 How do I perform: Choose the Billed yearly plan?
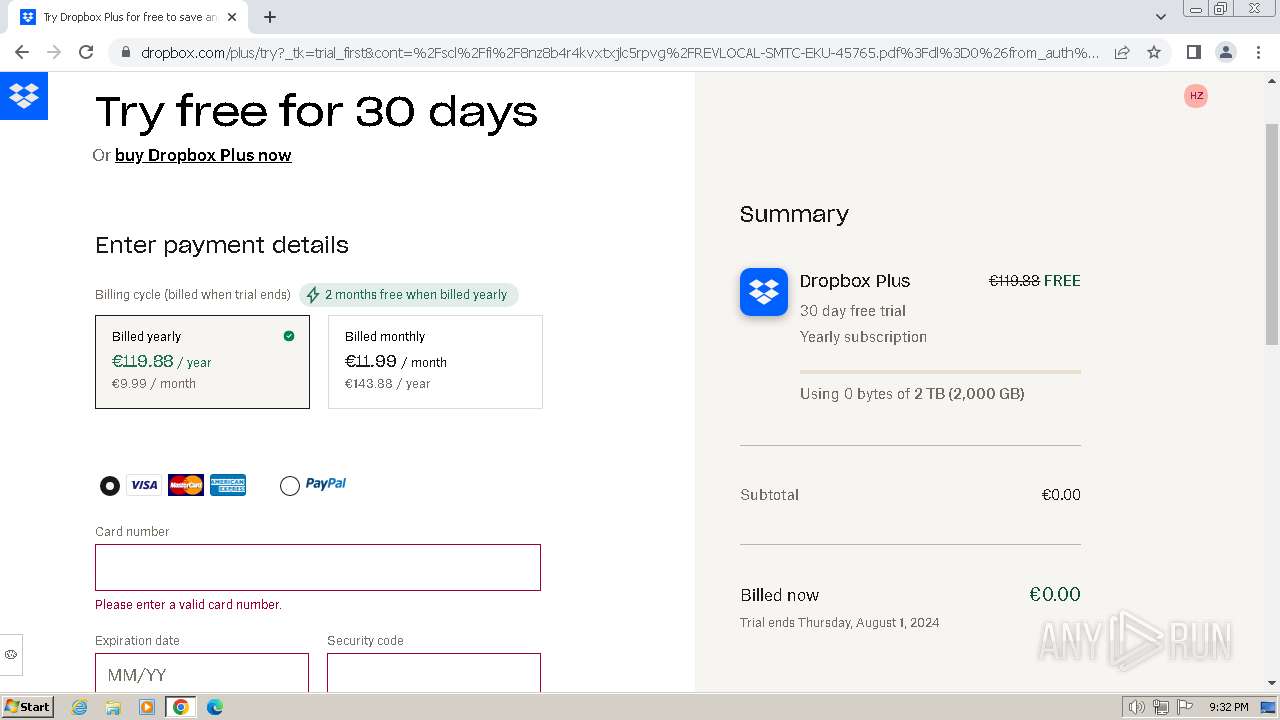(x=202, y=362)
